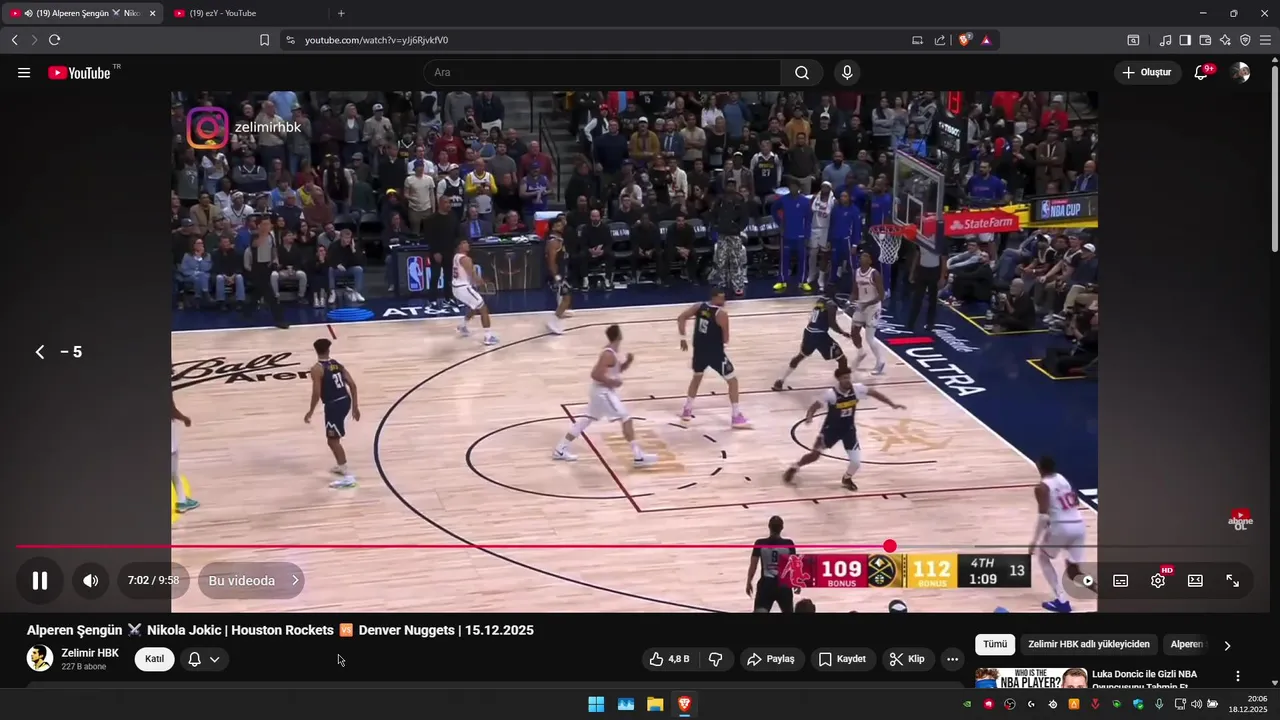Click the install app icon in address bar
Viewport: 1280px width, 720px height.
pos(917,40)
